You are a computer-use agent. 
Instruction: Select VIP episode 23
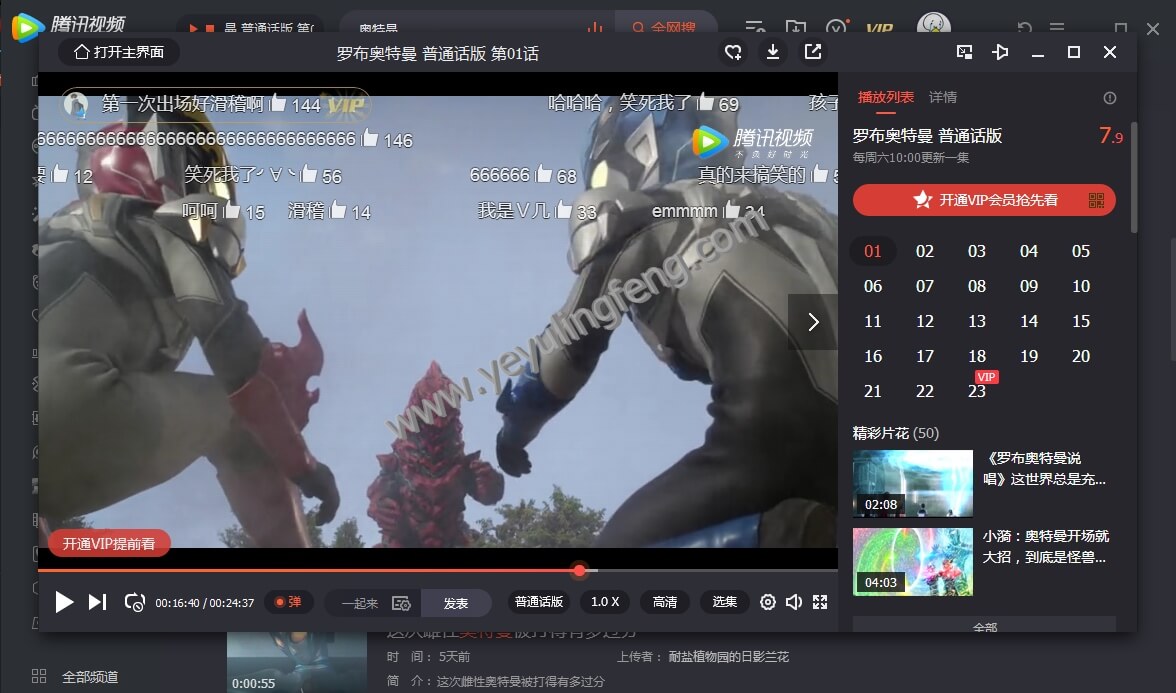pyautogui.click(x=976, y=391)
